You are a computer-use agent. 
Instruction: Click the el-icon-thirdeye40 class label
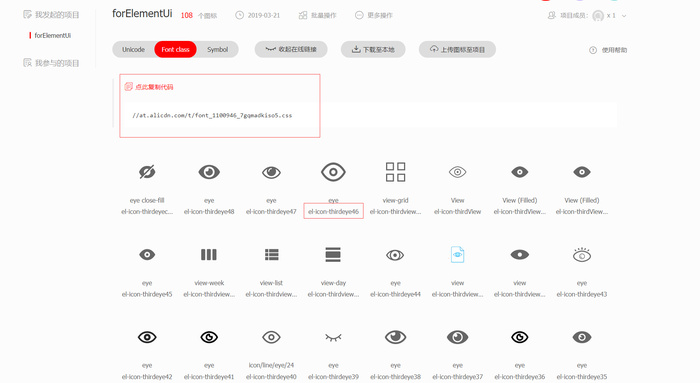[271, 377]
